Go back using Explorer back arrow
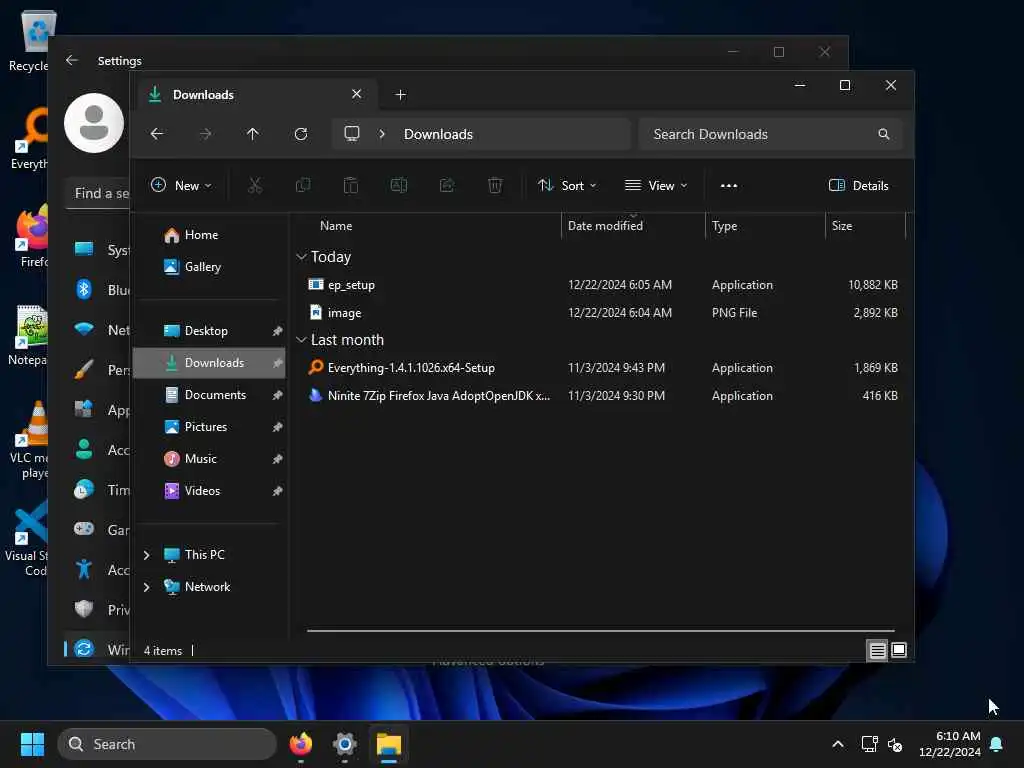The height and width of the screenshot is (768, 1024). 157,134
